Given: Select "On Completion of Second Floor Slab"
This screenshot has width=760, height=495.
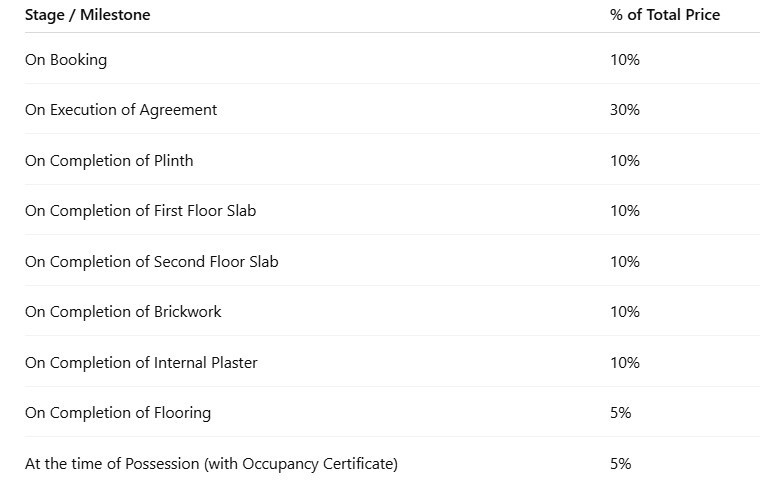Looking at the screenshot, I should coord(152,262).
